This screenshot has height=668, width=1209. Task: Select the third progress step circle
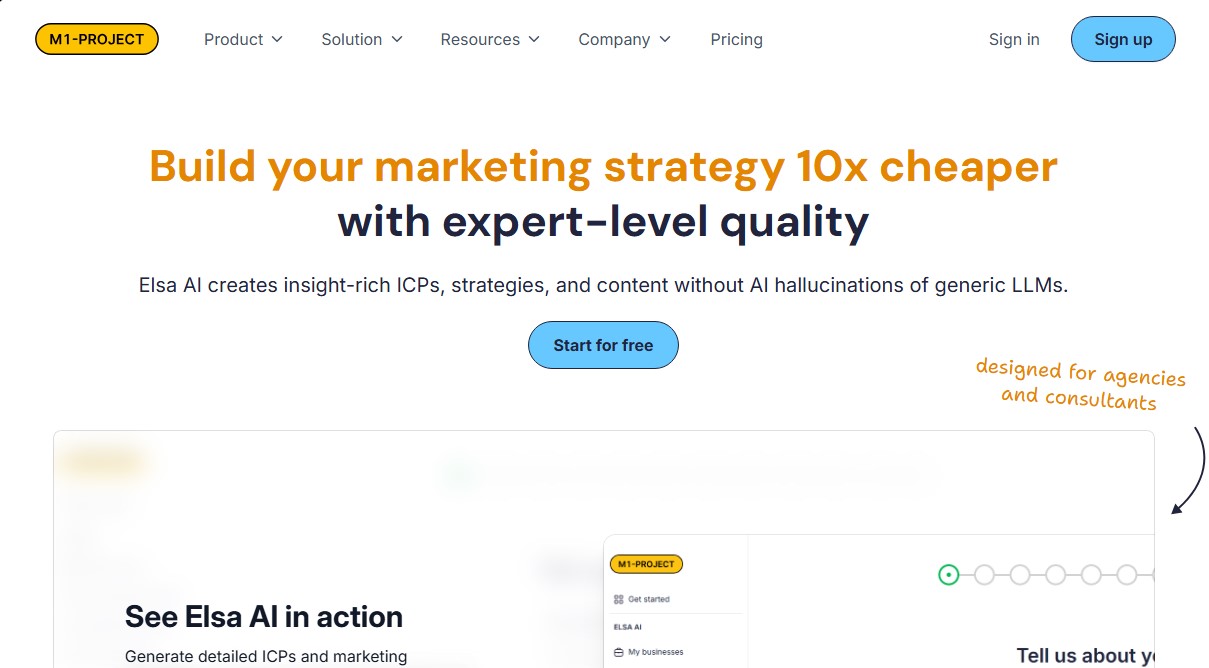pyautogui.click(x=1020, y=575)
